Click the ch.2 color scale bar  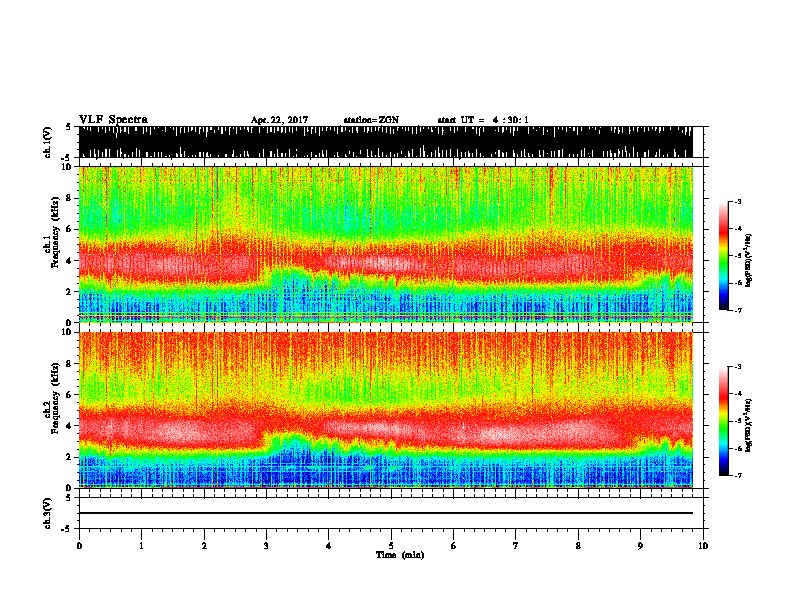click(724, 421)
